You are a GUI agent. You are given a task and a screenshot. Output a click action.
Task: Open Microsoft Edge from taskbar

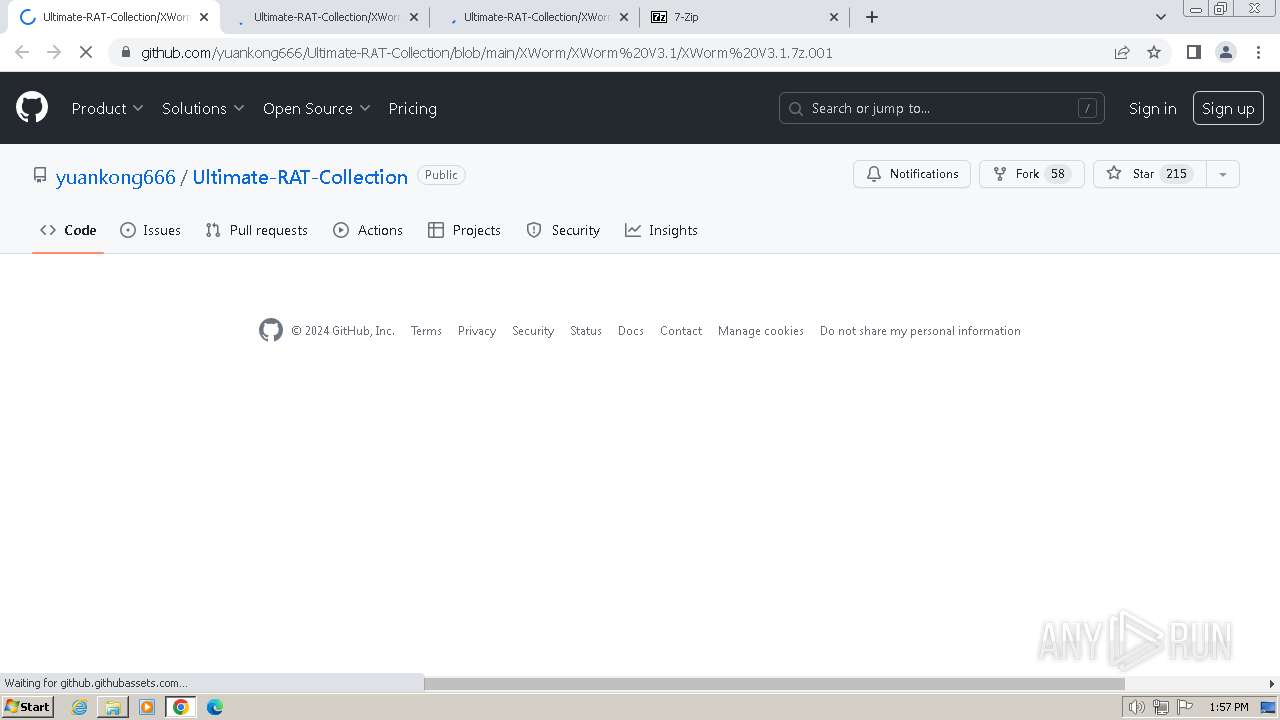215,707
